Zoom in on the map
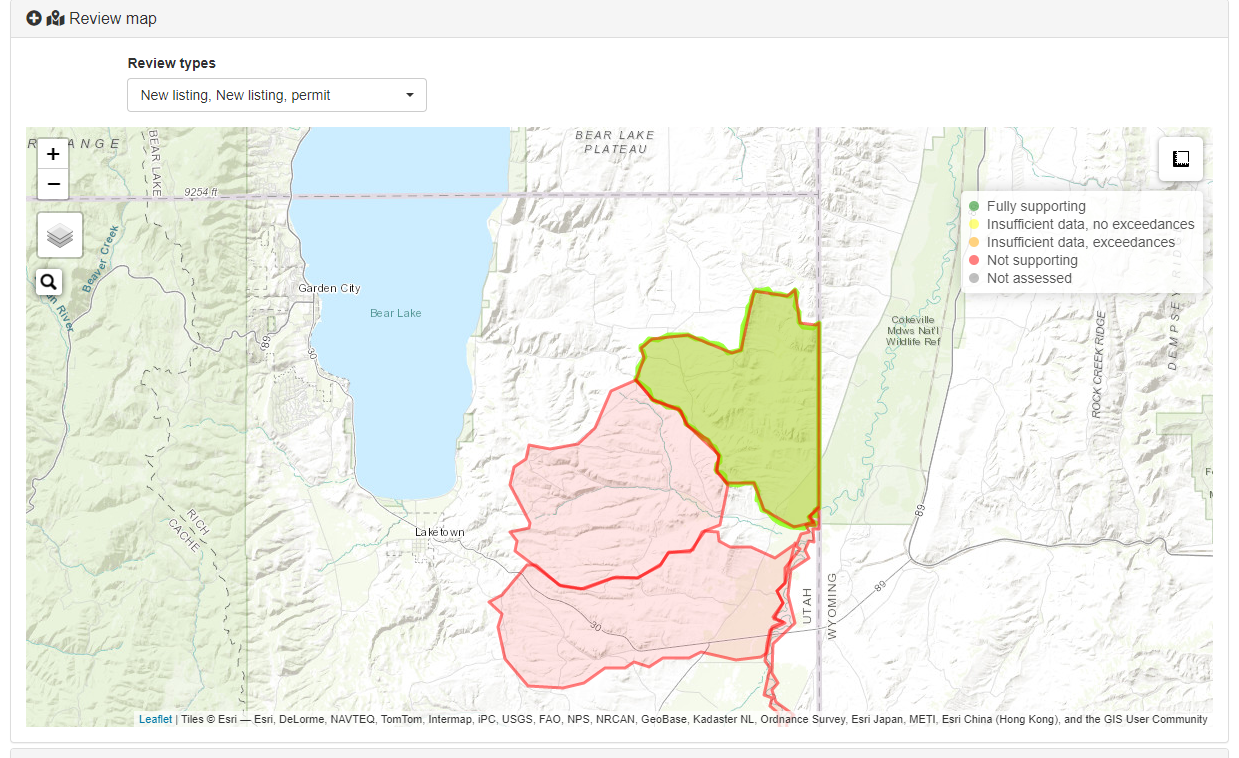Image resolution: width=1239 pixels, height=758 pixels. pos(53,154)
